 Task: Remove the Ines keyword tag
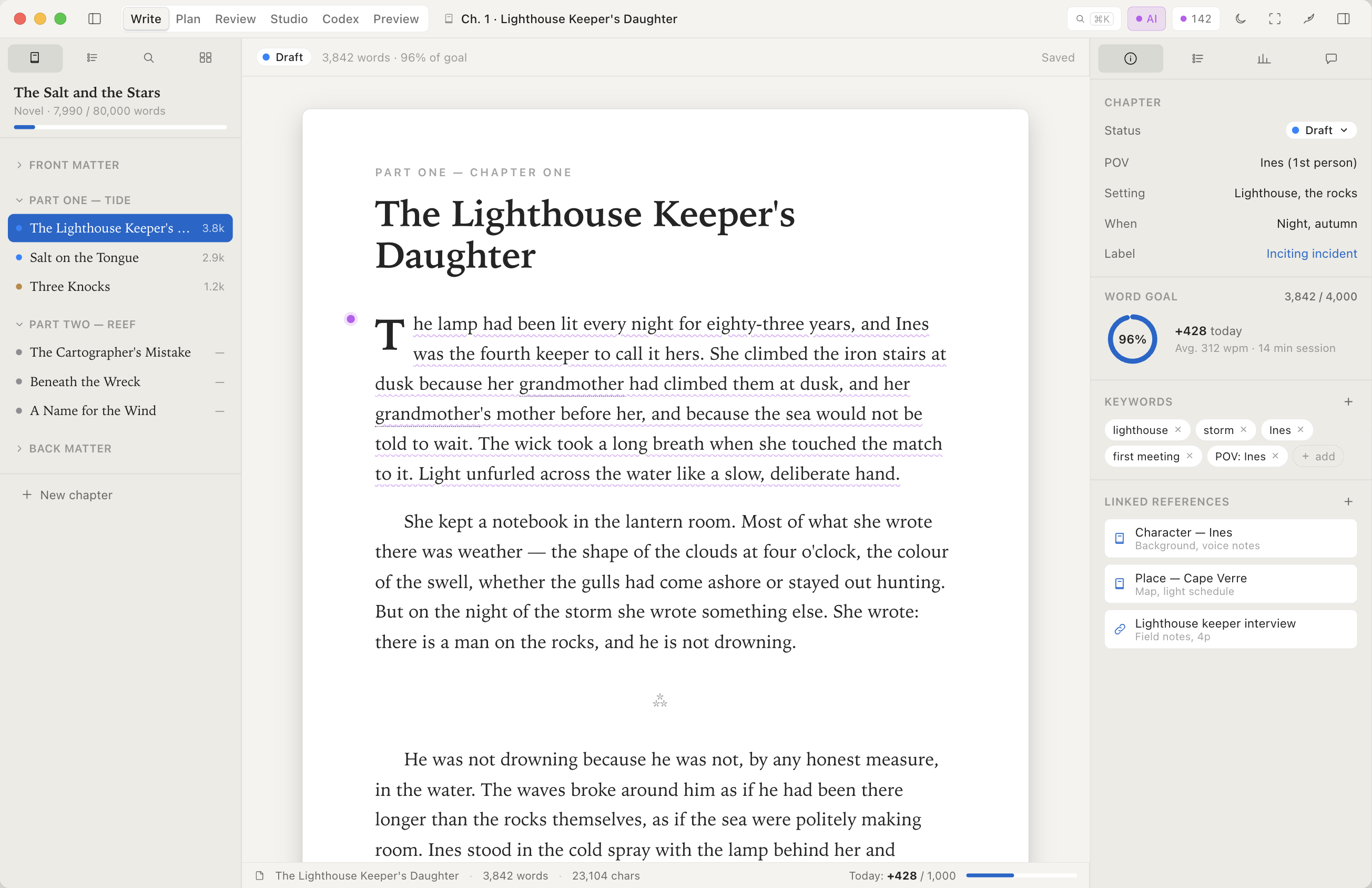point(1300,430)
